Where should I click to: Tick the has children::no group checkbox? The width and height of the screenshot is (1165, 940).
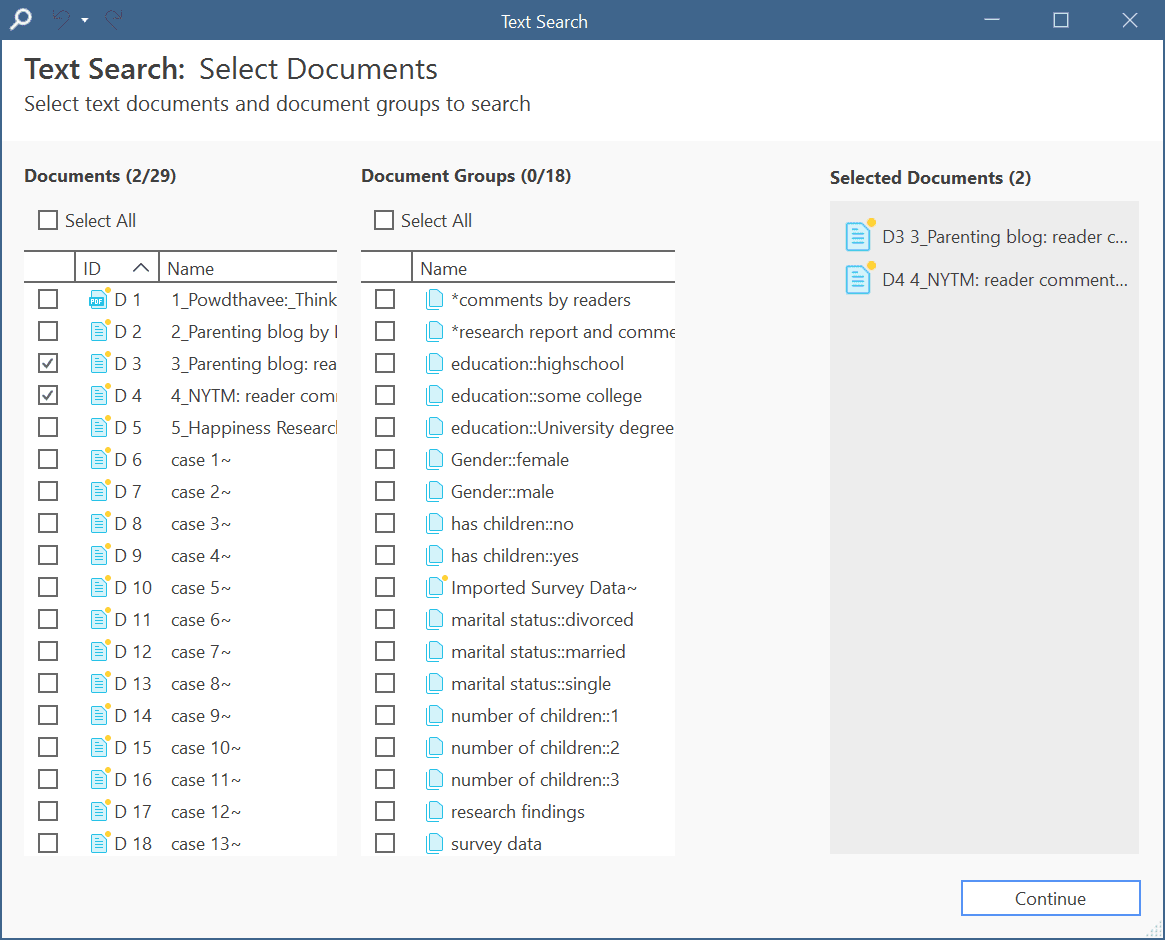tap(385, 523)
